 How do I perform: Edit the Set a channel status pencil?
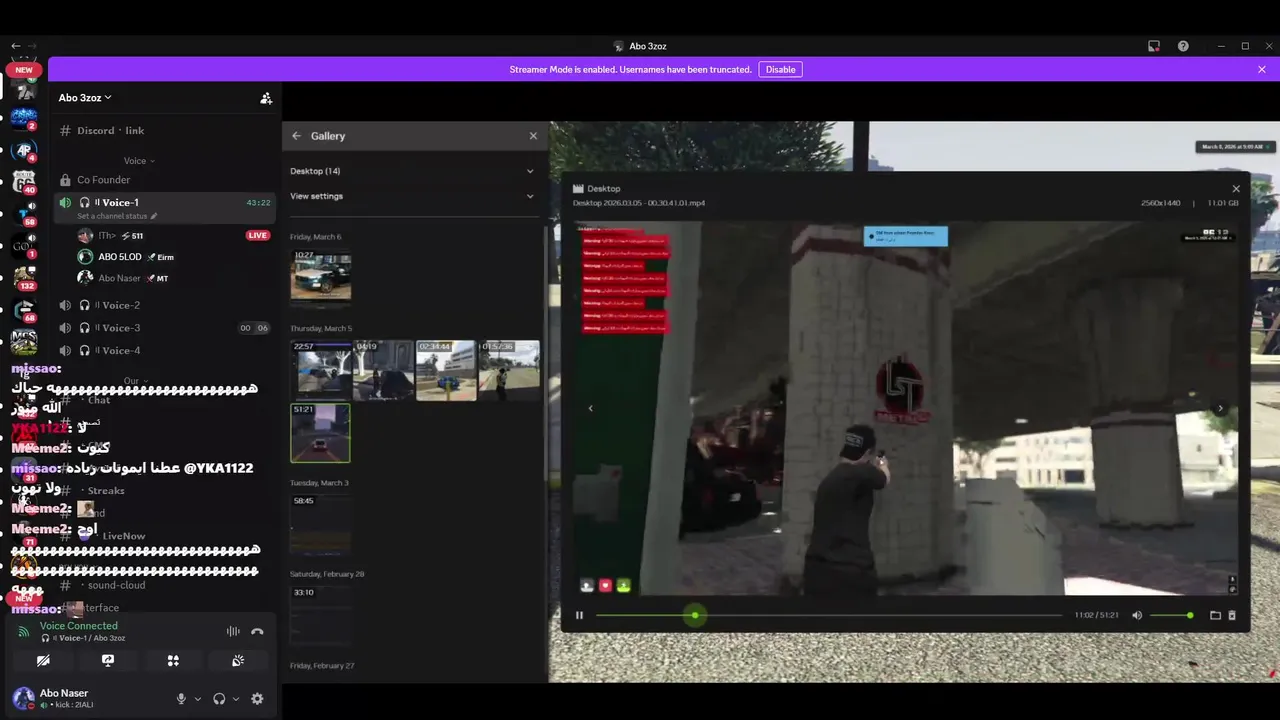[154, 216]
